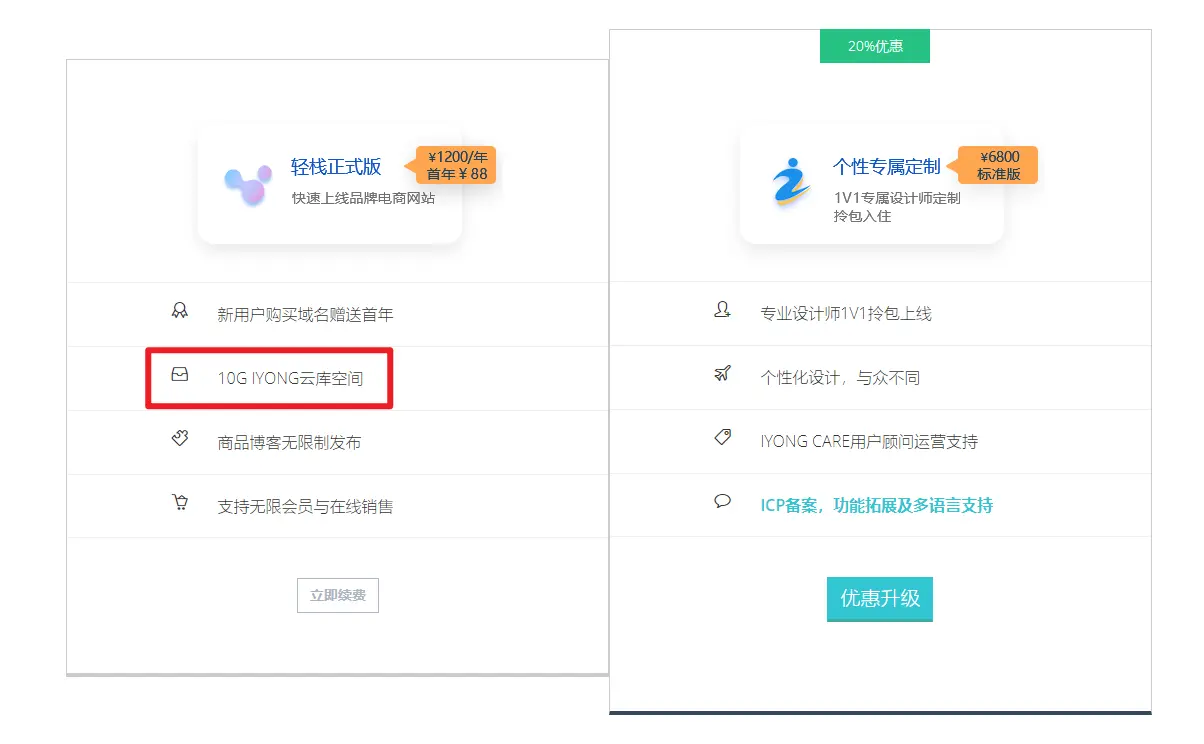Screen dimensions: 1204x744
Task: Click the green 20%优惠 badge
Action: point(874,46)
